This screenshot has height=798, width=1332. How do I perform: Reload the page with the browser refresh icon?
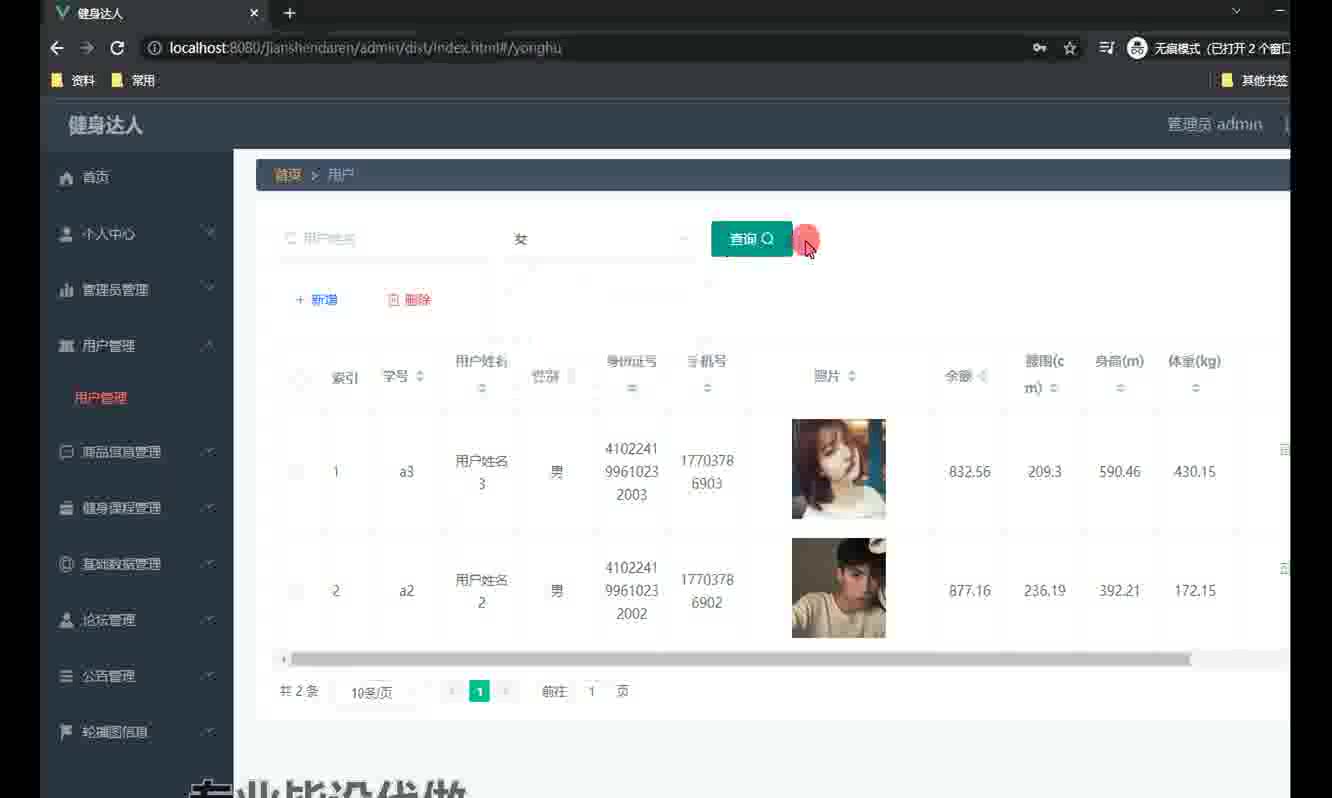[x=117, y=48]
